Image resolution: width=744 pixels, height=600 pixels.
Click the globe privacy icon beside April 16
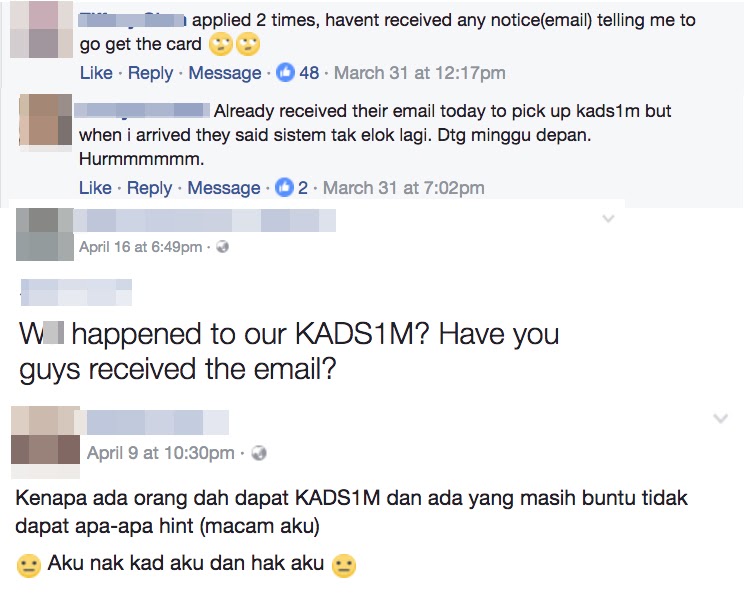[222, 247]
